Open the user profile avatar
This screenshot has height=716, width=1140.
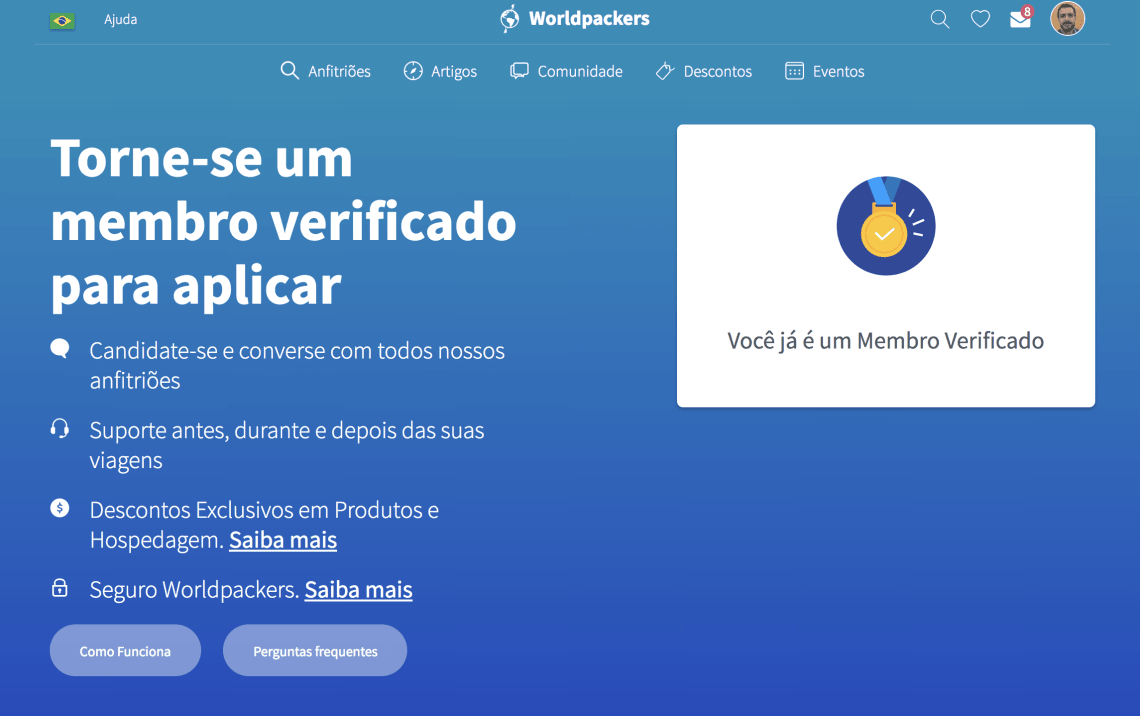click(x=1067, y=18)
